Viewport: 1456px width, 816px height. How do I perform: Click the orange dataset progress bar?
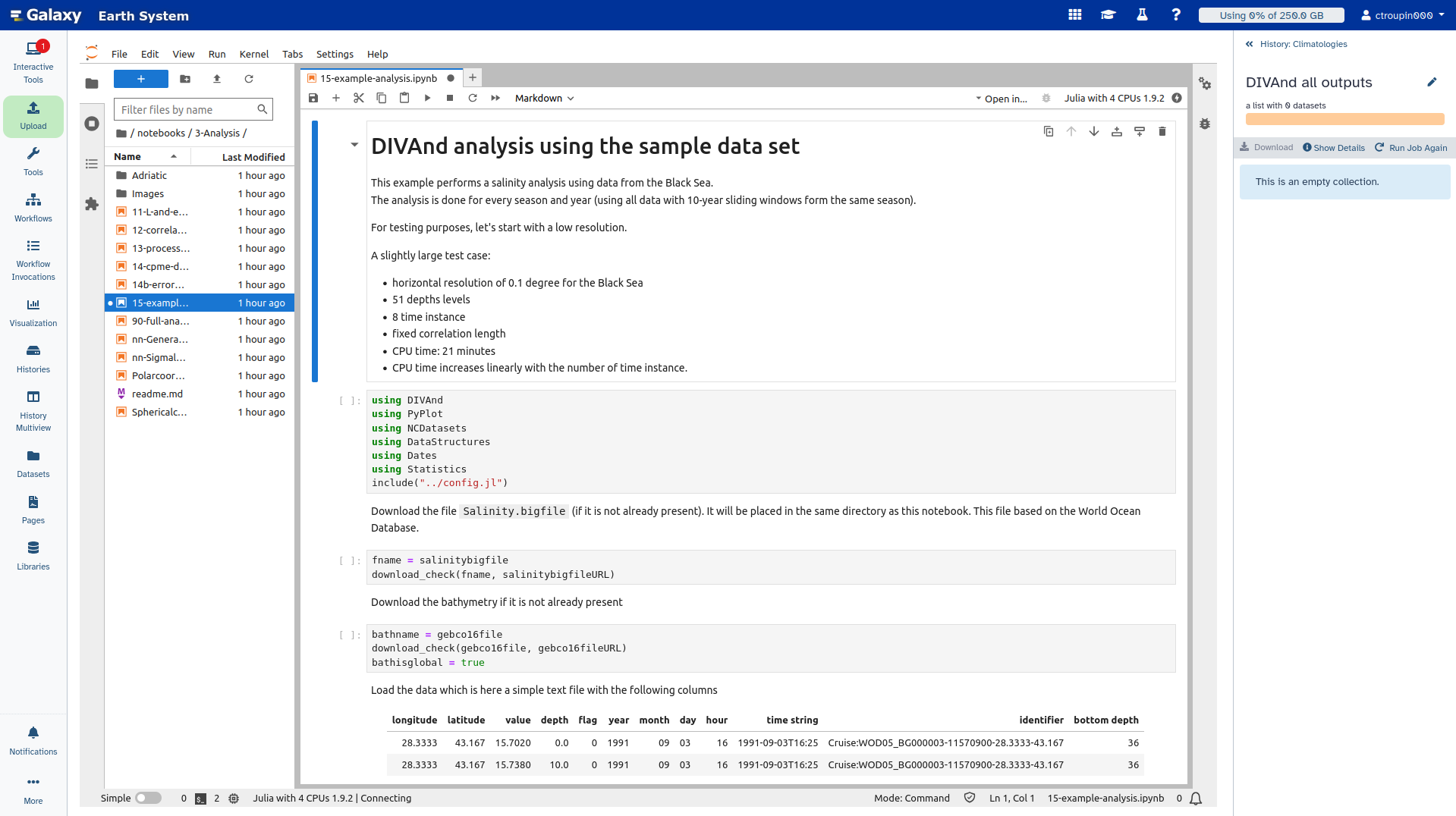1344,119
